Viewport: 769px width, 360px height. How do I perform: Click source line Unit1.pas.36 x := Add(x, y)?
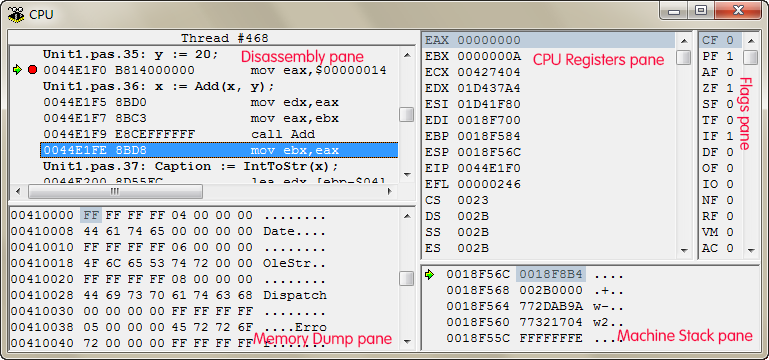(158, 86)
